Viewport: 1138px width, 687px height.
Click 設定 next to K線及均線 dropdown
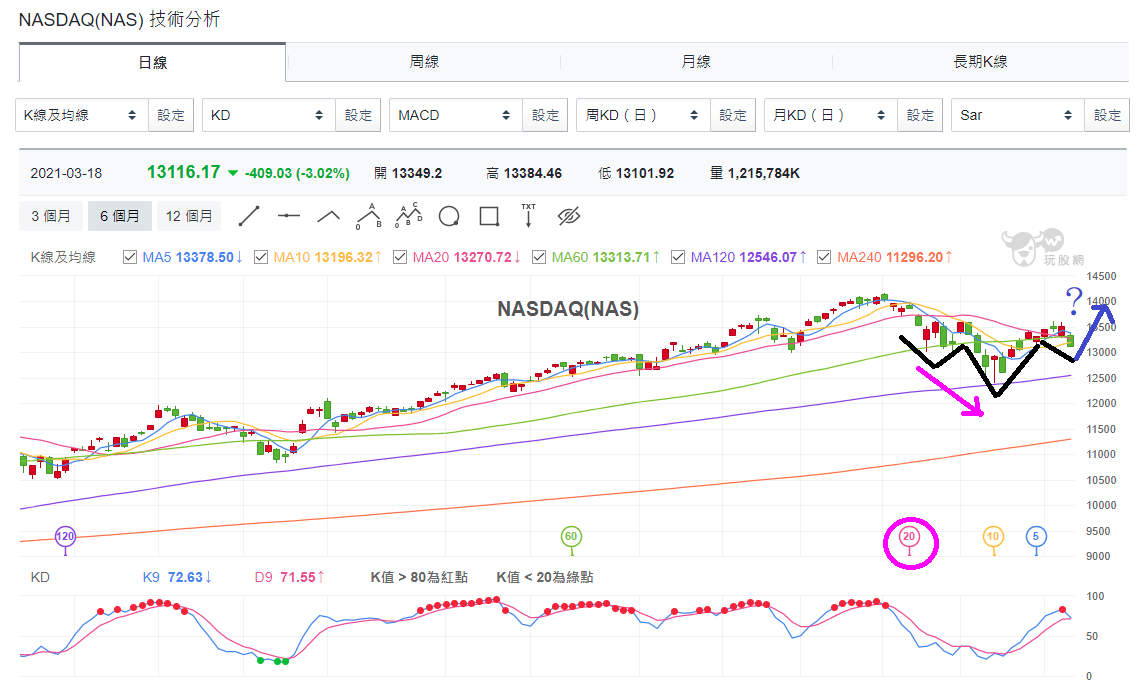[x=171, y=115]
